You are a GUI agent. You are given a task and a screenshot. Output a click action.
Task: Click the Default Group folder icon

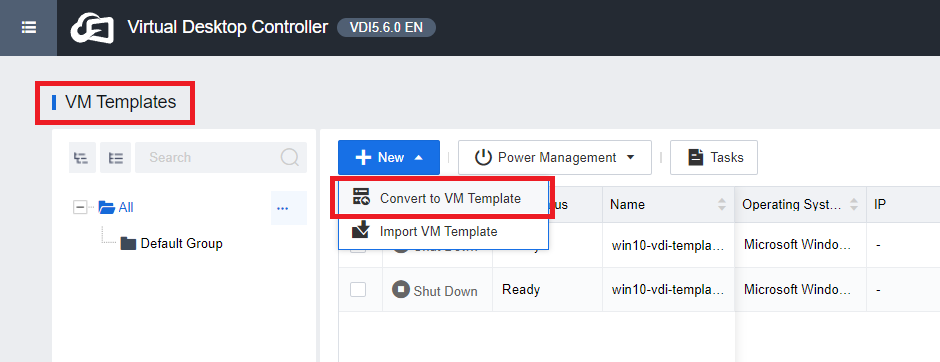tap(128, 243)
